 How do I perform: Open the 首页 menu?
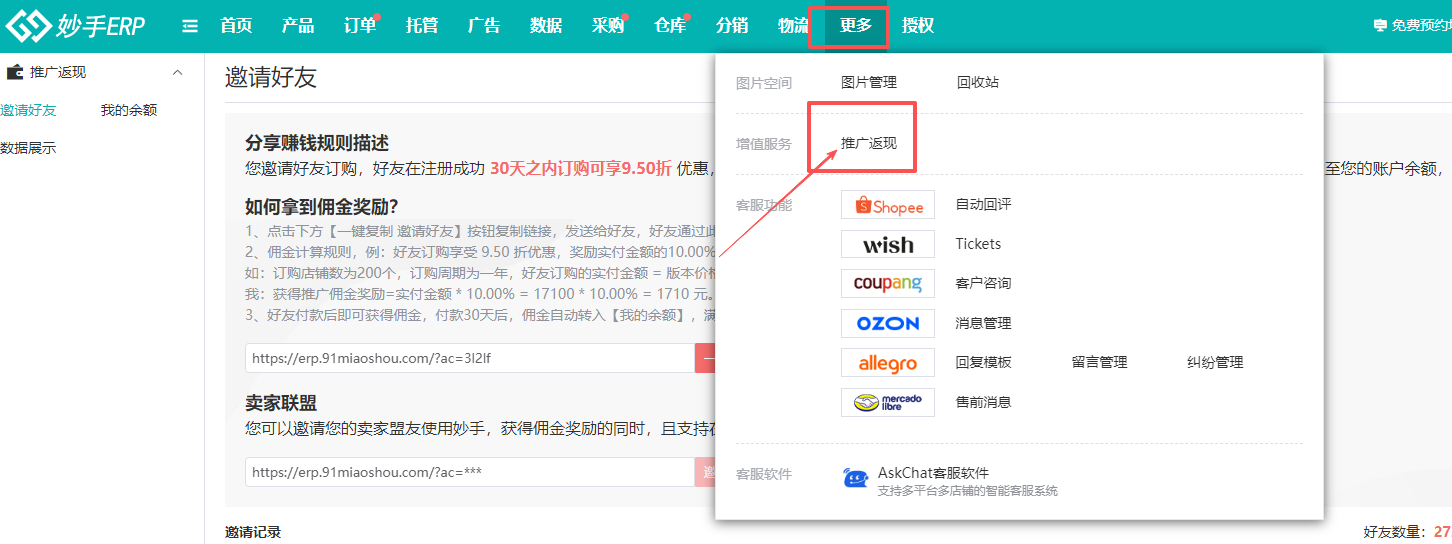pyautogui.click(x=236, y=26)
